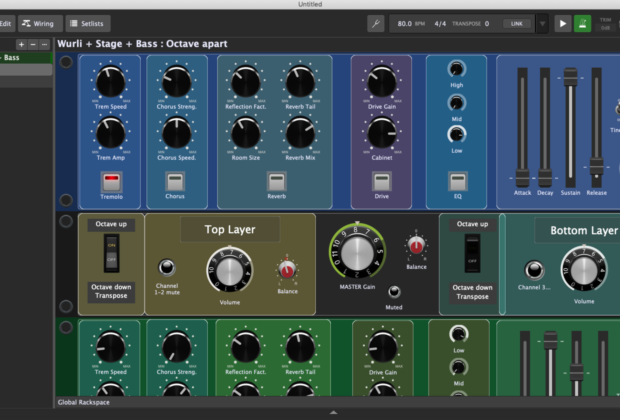Click the Transpose value 0

click(487, 24)
